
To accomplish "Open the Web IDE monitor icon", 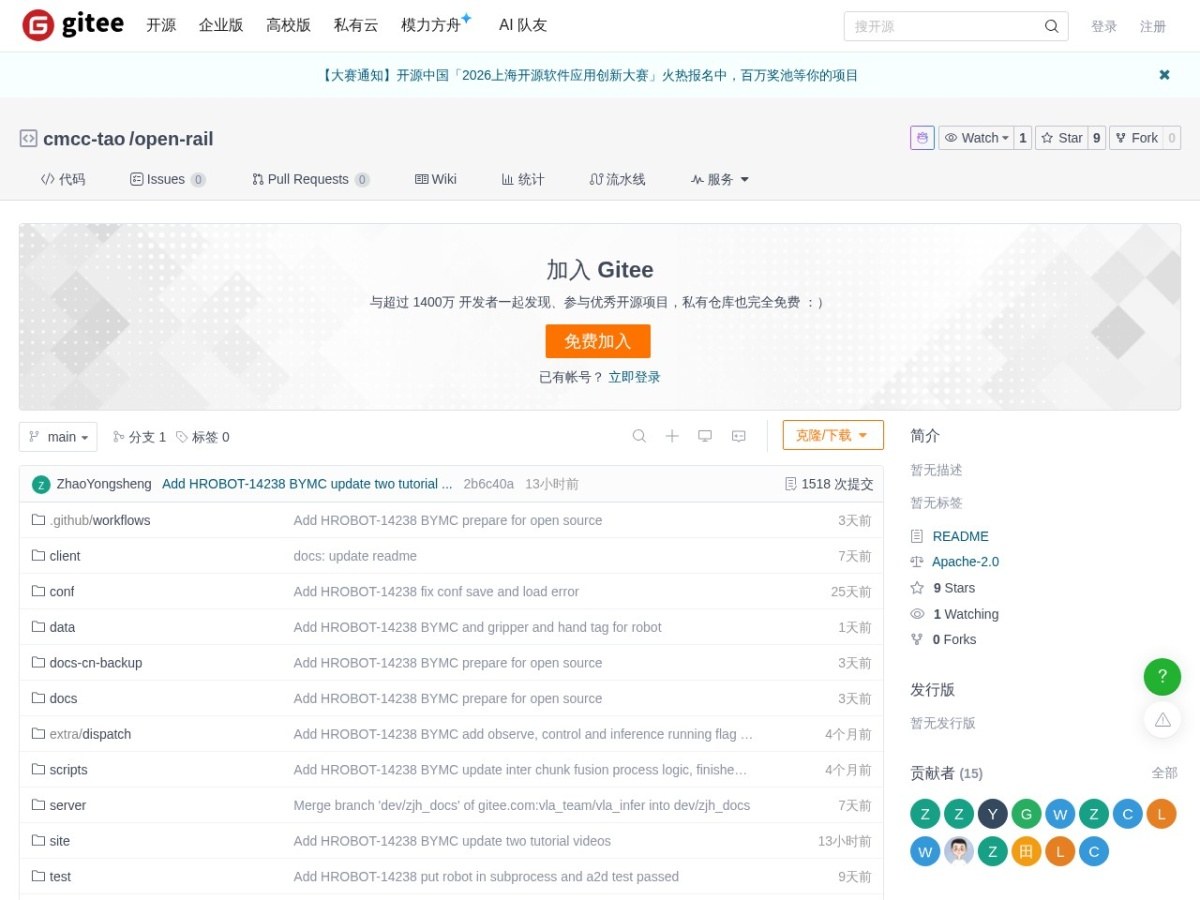I will click(x=705, y=436).
